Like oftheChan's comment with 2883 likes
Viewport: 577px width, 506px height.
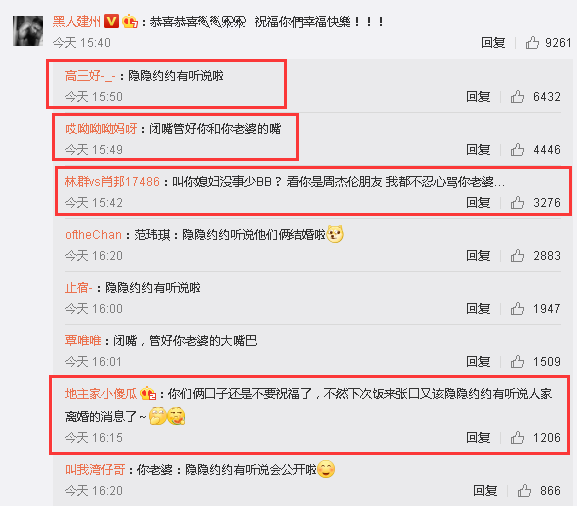click(x=517, y=255)
